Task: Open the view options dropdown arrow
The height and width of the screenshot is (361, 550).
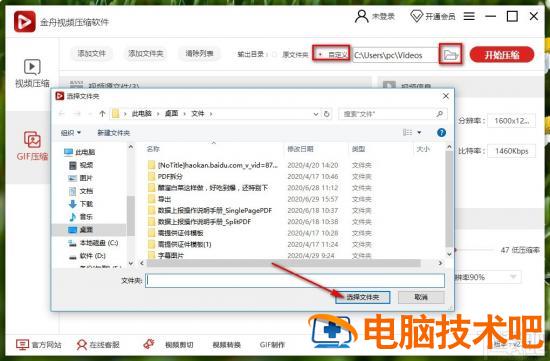Action: pos(419,132)
